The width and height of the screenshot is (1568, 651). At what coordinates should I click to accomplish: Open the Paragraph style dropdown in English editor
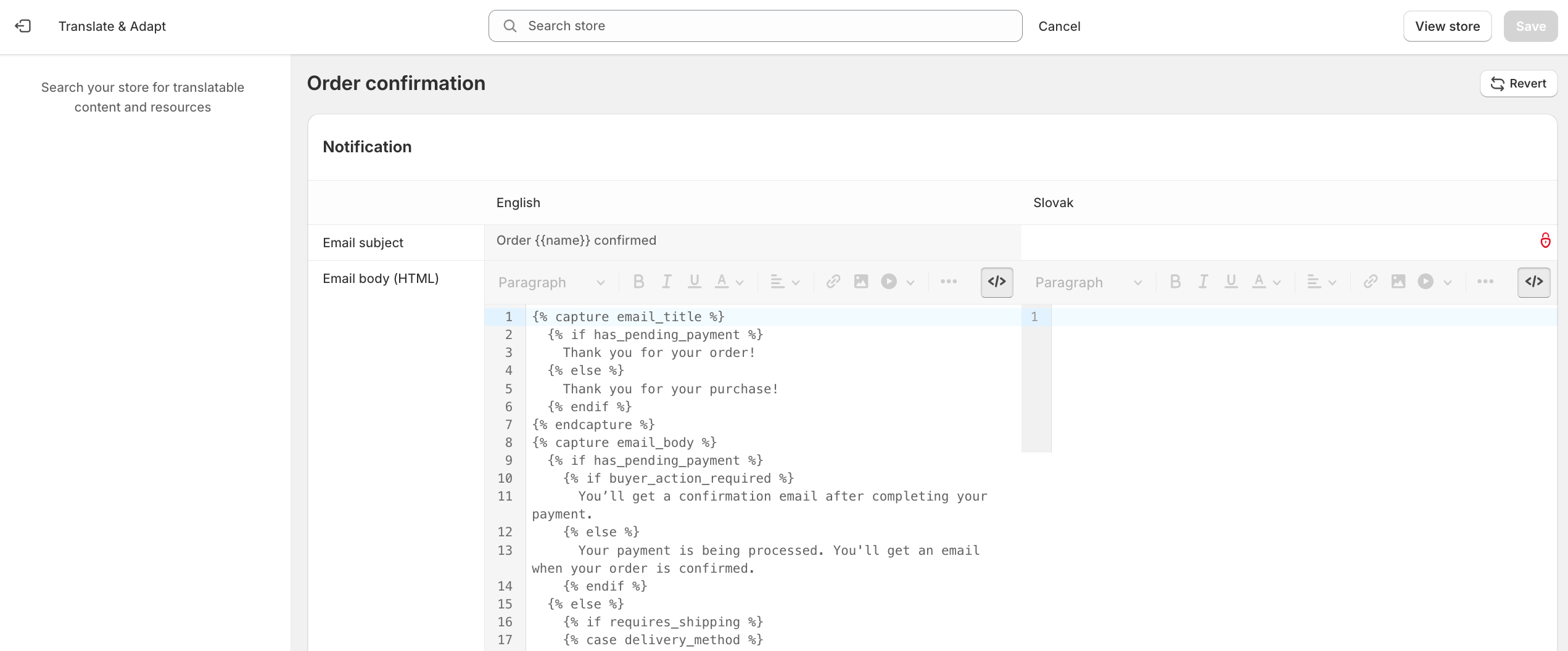tap(551, 282)
